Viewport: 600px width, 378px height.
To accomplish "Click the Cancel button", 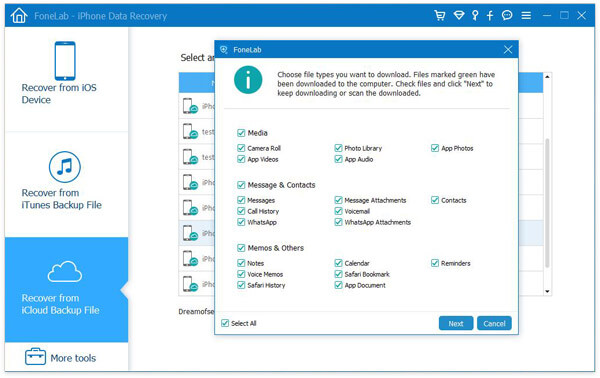I will coord(494,323).
